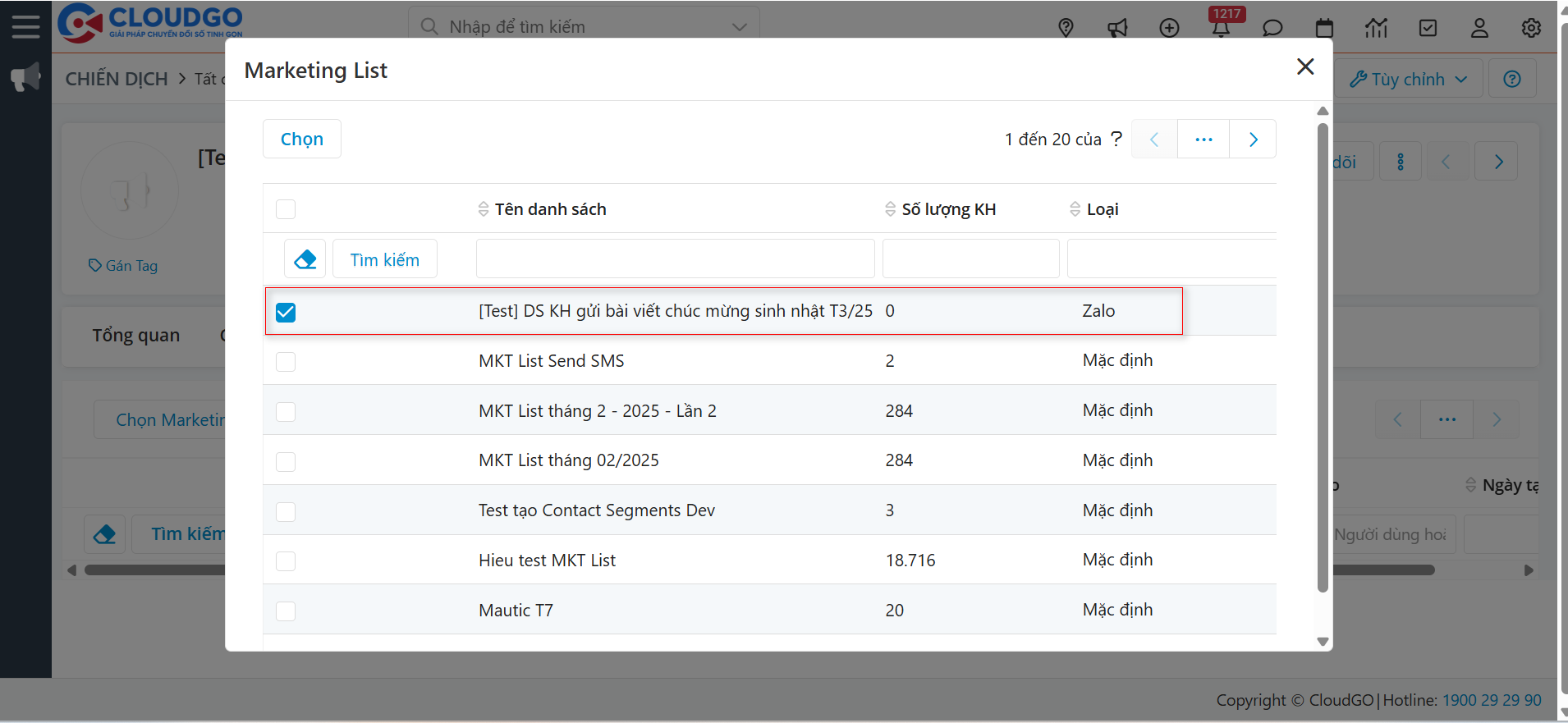Image resolution: width=1568 pixels, height=723 pixels.
Task: Switch to the Tổng quan tab
Action: [x=135, y=336]
